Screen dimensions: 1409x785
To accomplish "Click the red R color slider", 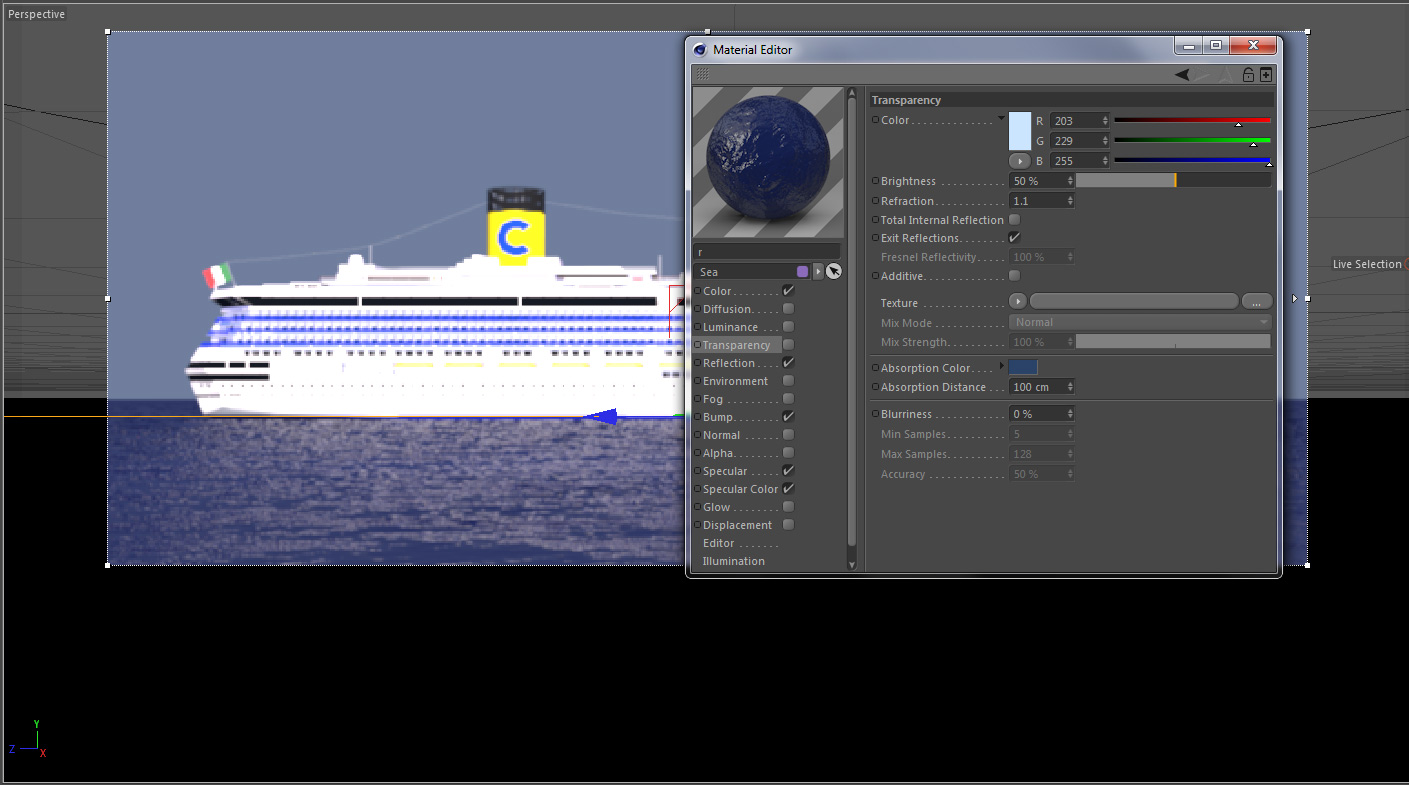I will pyautogui.click(x=1192, y=121).
